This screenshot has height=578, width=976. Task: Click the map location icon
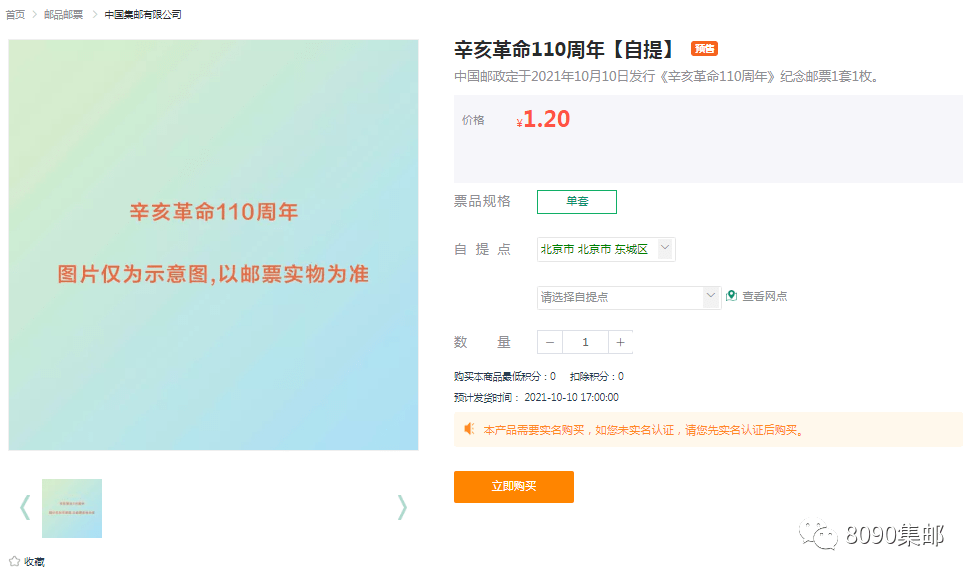click(731, 296)
